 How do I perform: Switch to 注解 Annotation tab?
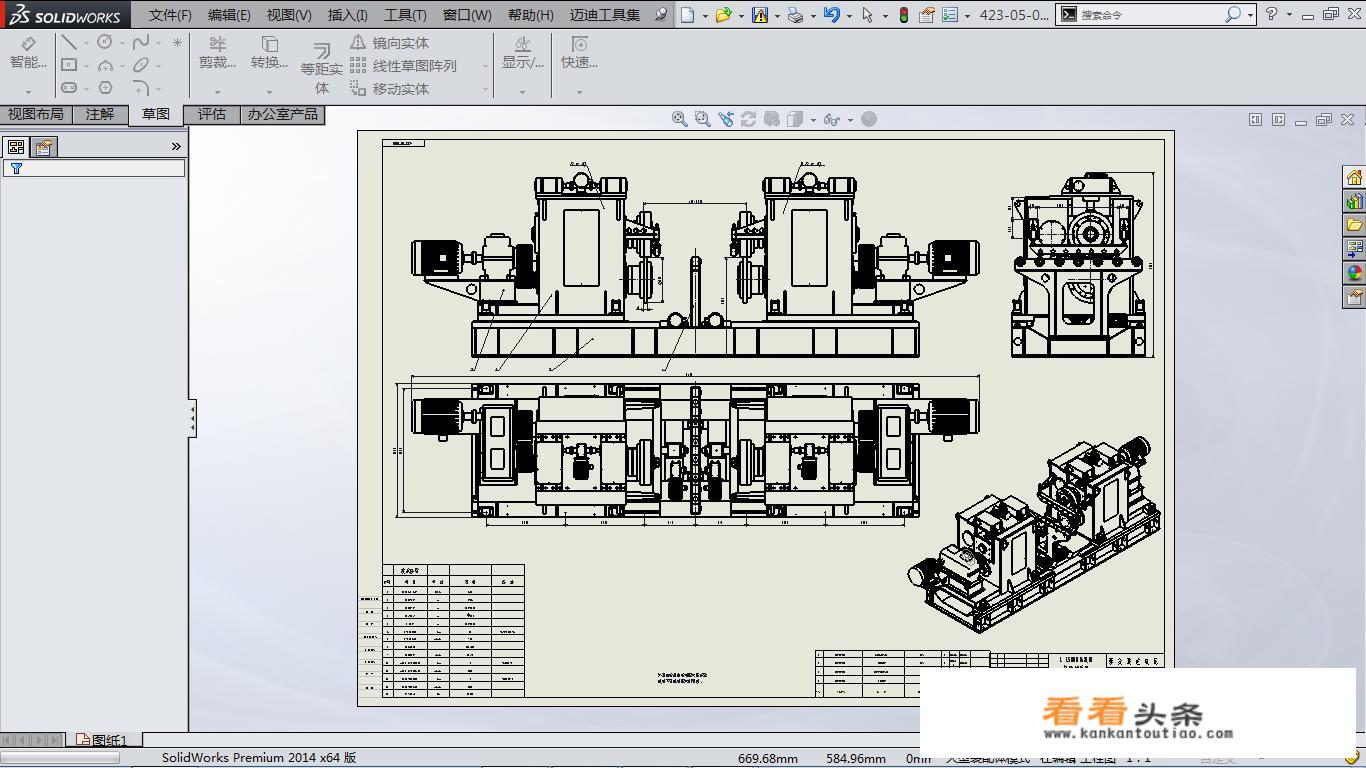[x=100, y=115]
